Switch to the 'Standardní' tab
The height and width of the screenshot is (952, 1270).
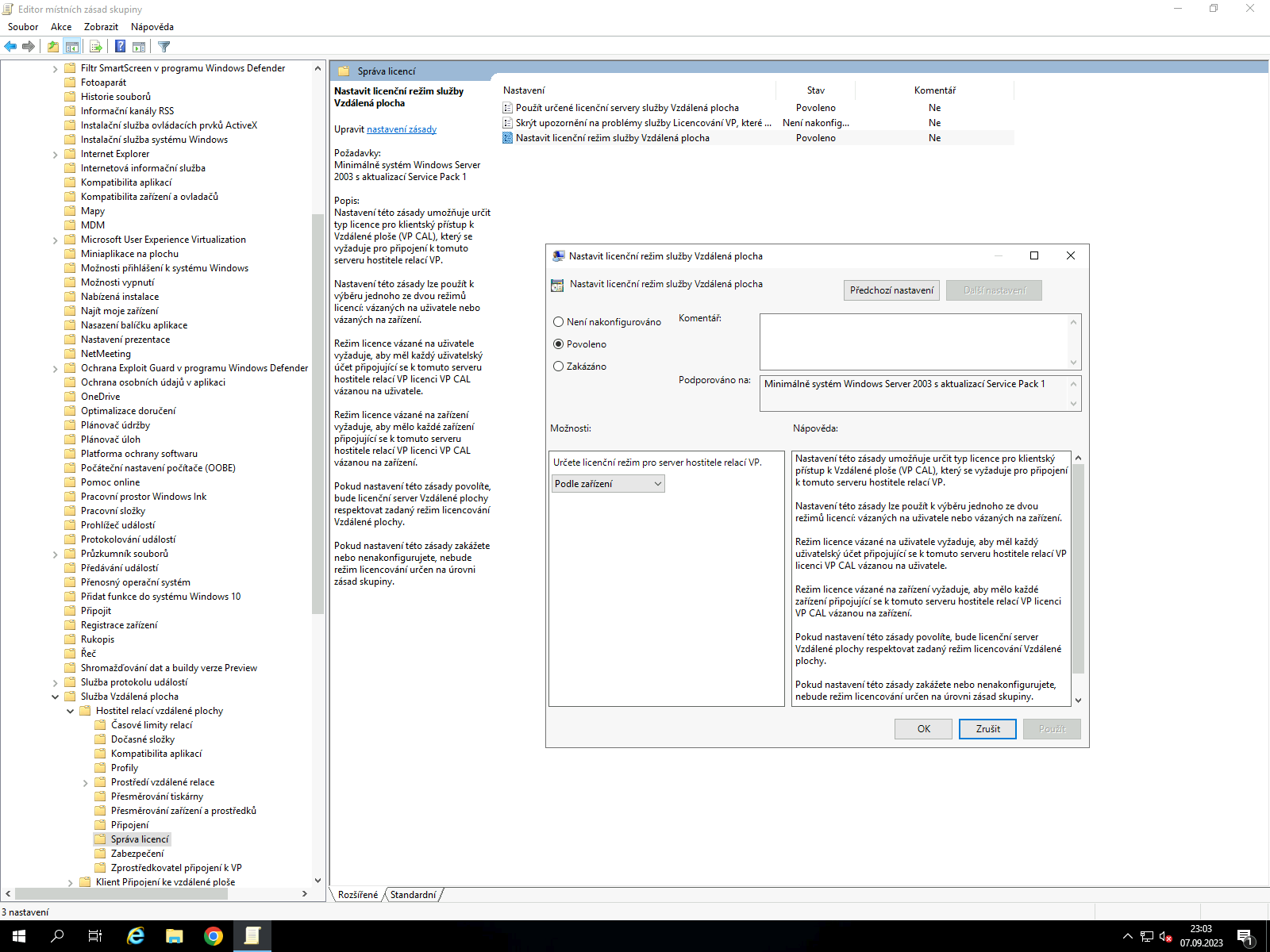click(x=413, y=895)
